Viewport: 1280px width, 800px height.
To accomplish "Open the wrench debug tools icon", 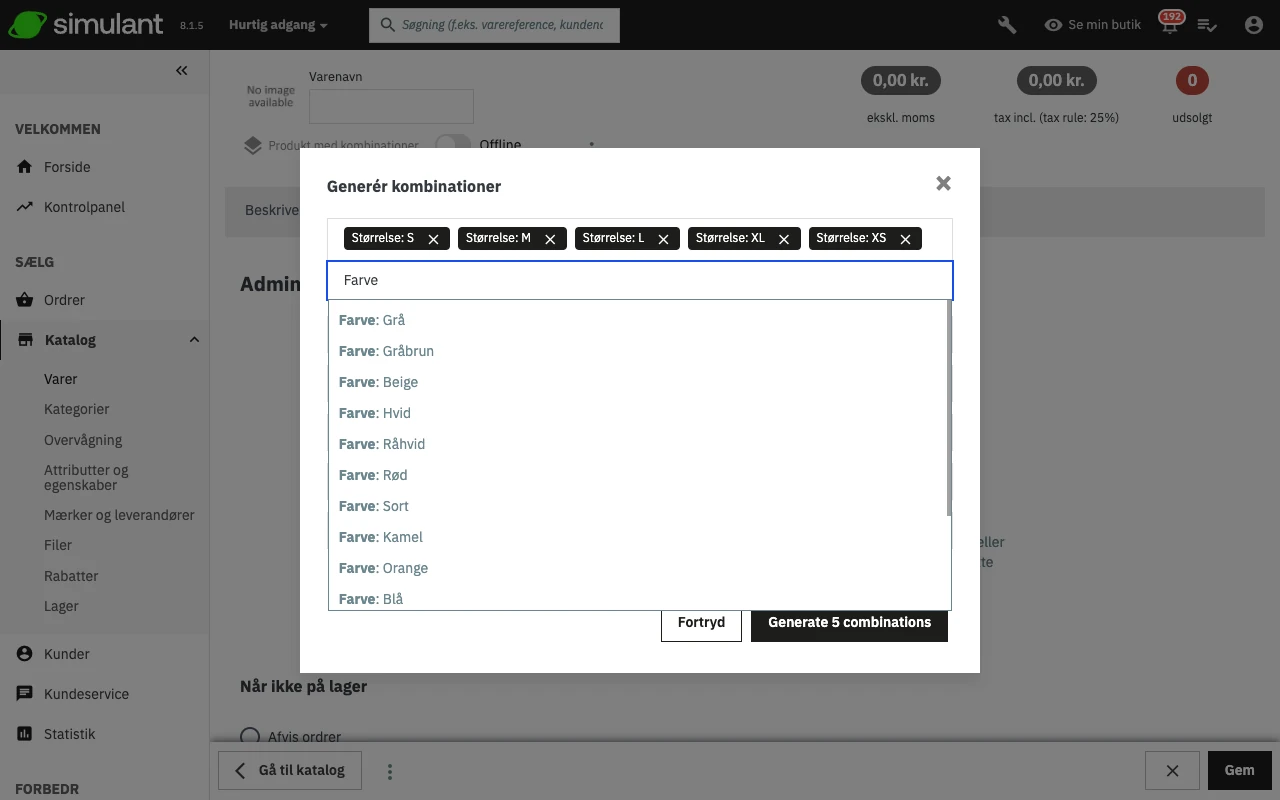I will click(x=1007, y=25).
